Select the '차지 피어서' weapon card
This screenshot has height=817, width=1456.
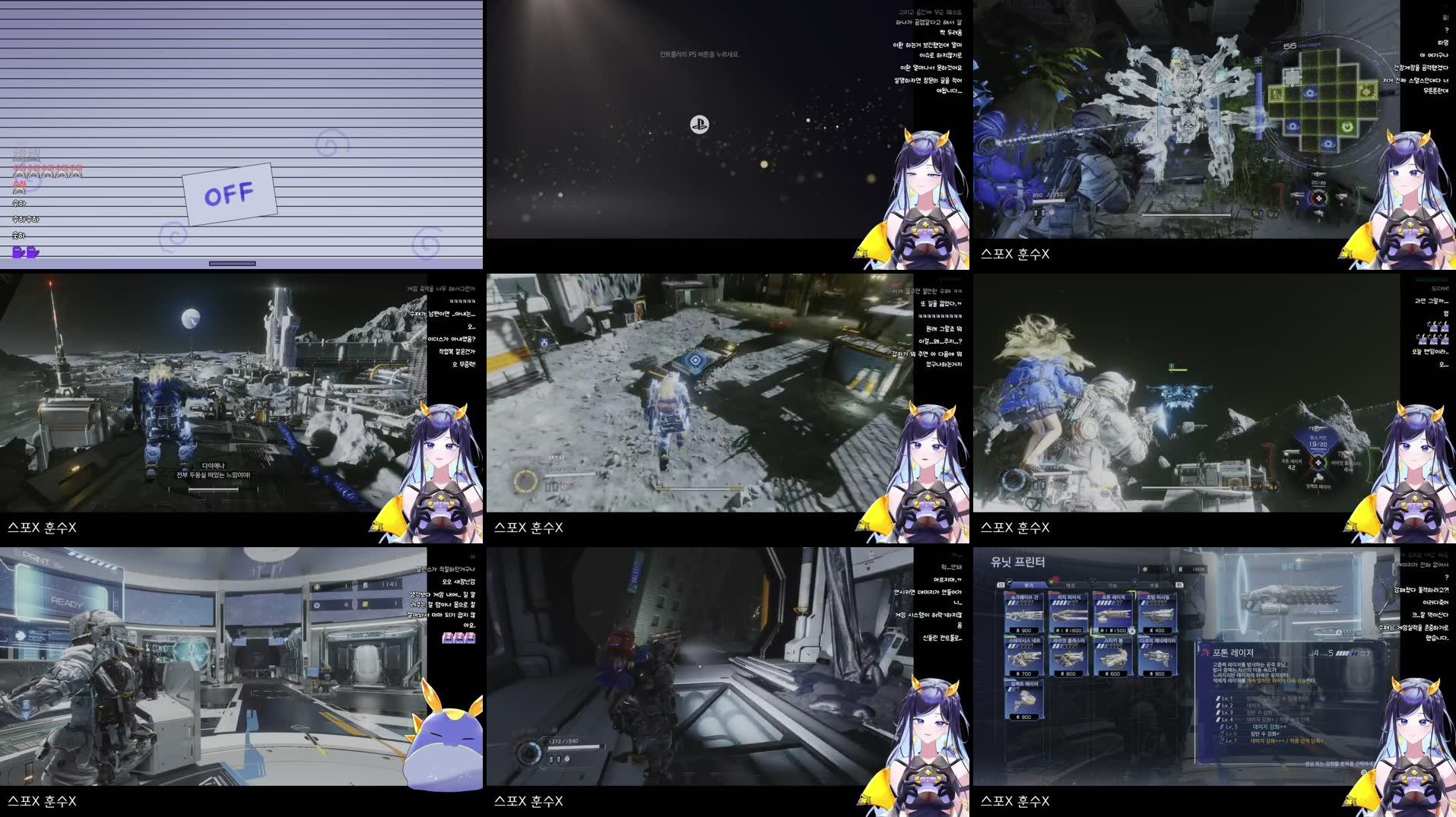pyautogui.click(x=1068, y=614)
